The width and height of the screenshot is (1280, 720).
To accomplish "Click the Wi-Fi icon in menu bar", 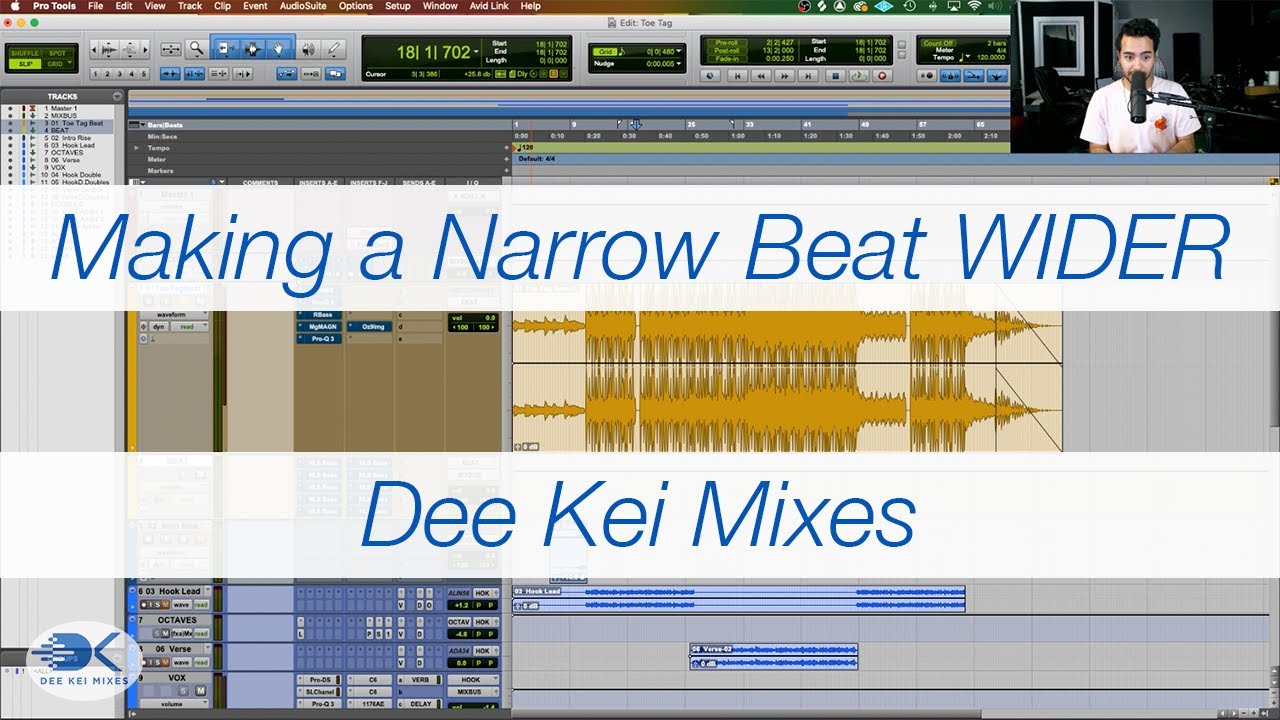I will pos(975,6).
